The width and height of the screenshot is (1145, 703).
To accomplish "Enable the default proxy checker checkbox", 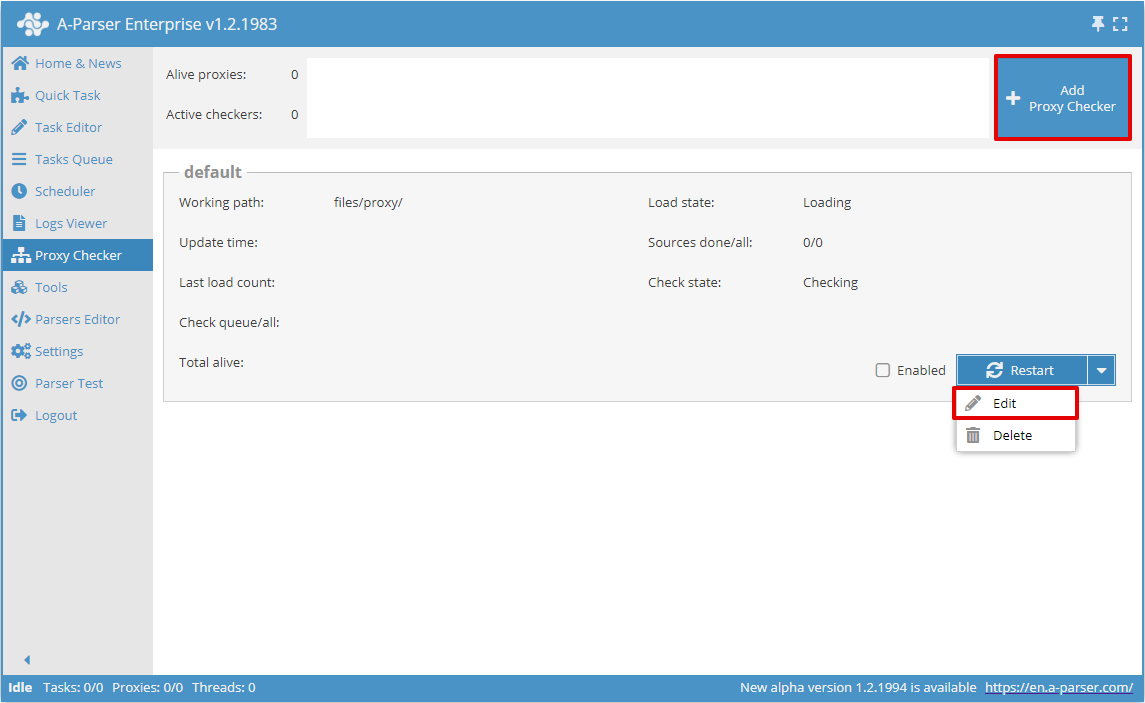I will click(883, 370).
